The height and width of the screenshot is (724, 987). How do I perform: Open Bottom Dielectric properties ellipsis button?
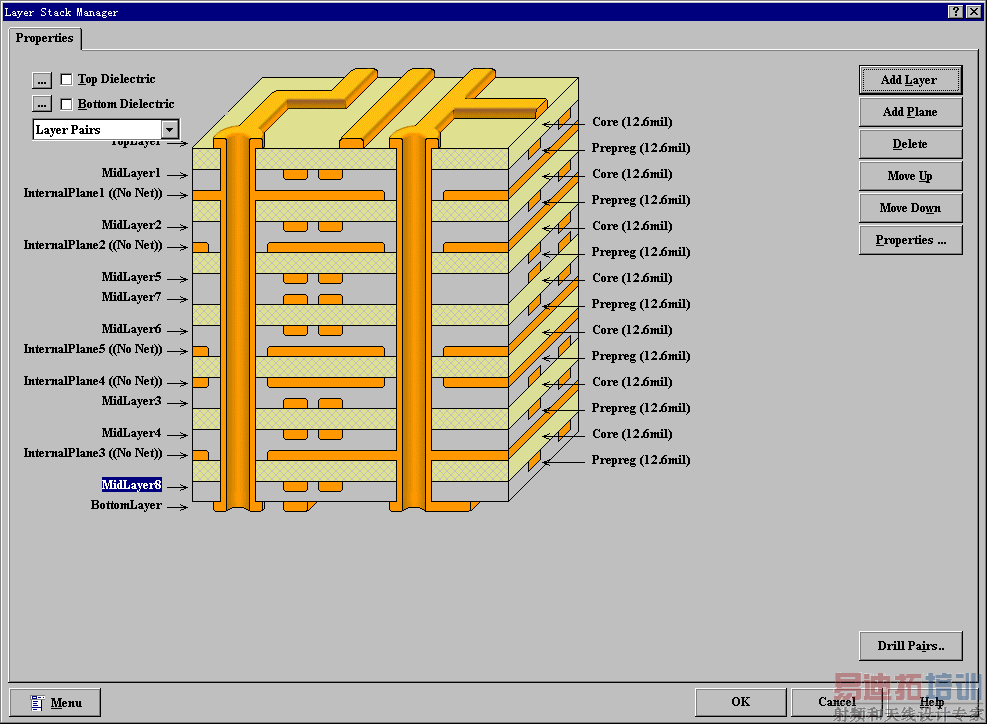tap(42, 104)
